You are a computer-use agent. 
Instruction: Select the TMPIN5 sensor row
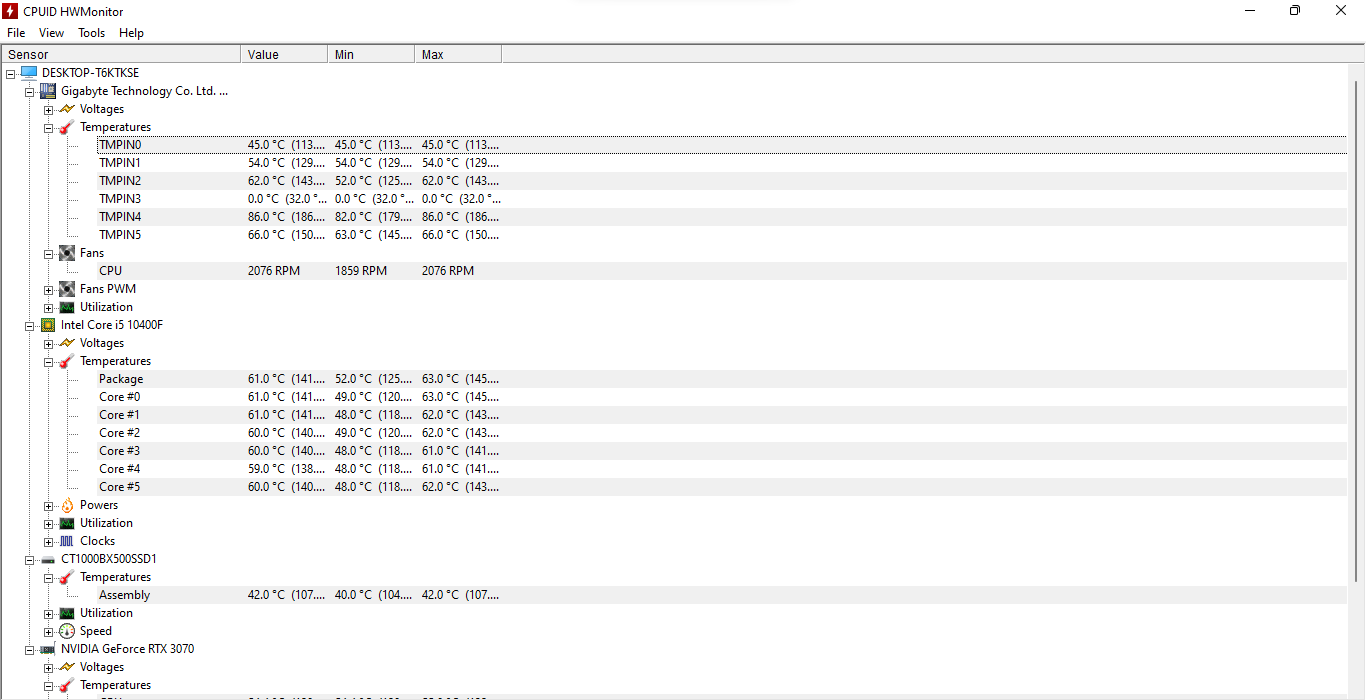coord(722,235)
